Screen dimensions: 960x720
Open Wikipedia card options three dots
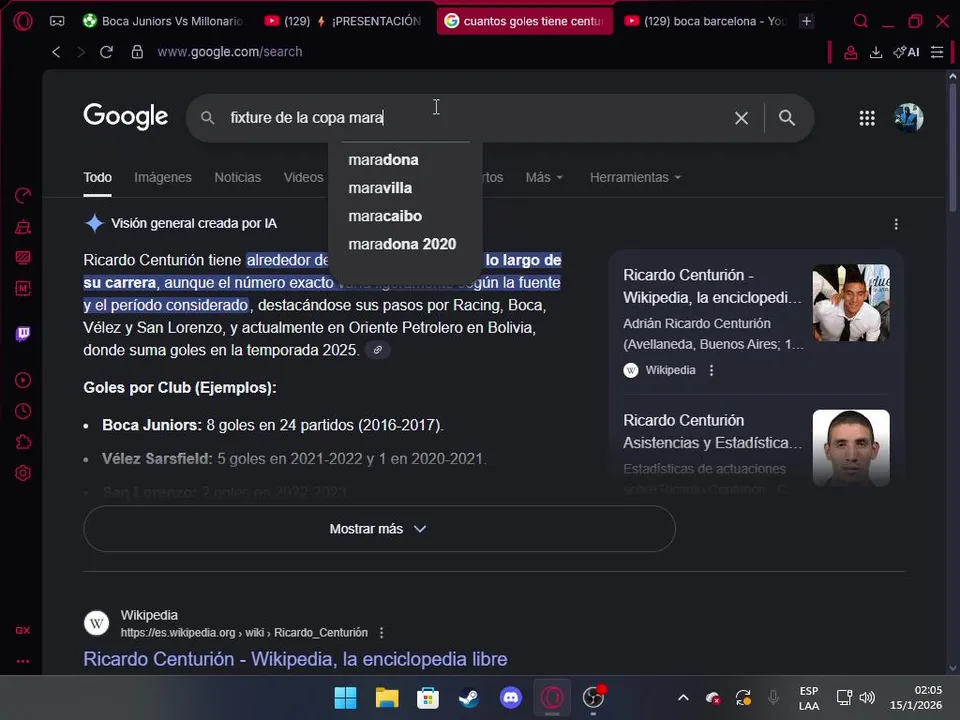pos(711,370)
